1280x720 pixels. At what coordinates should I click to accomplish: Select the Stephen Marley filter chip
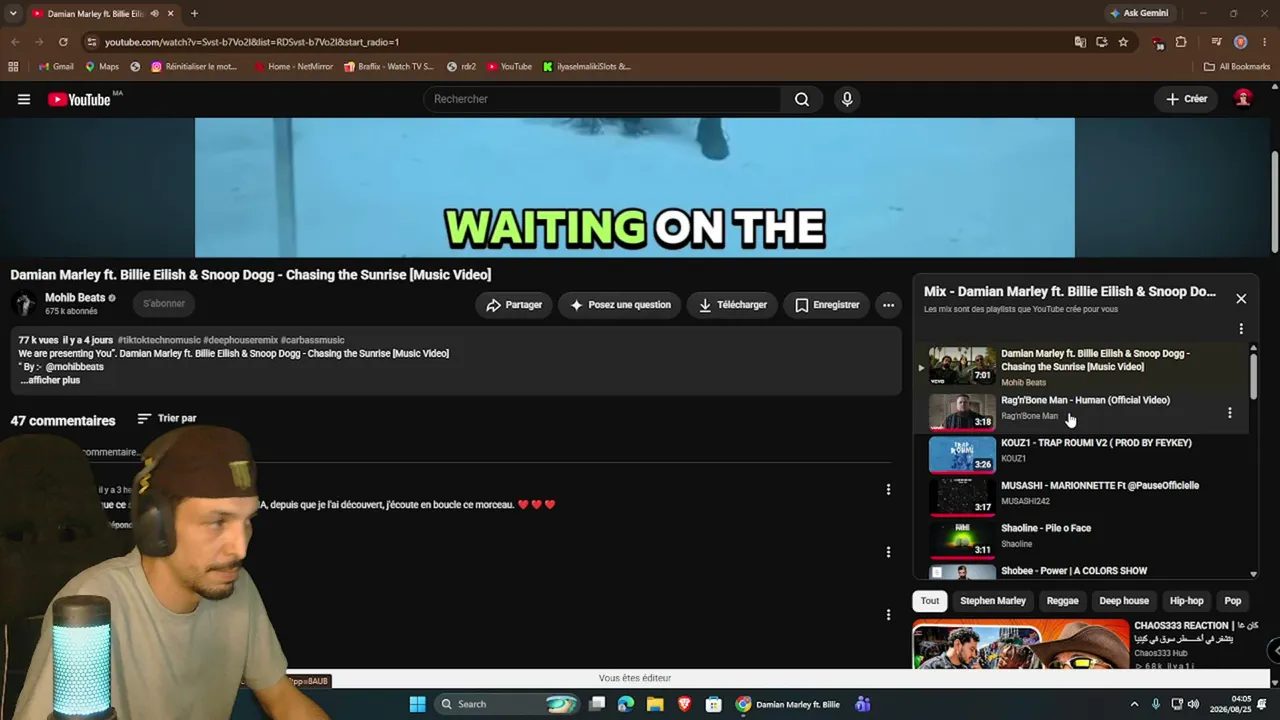pos(993,601)
